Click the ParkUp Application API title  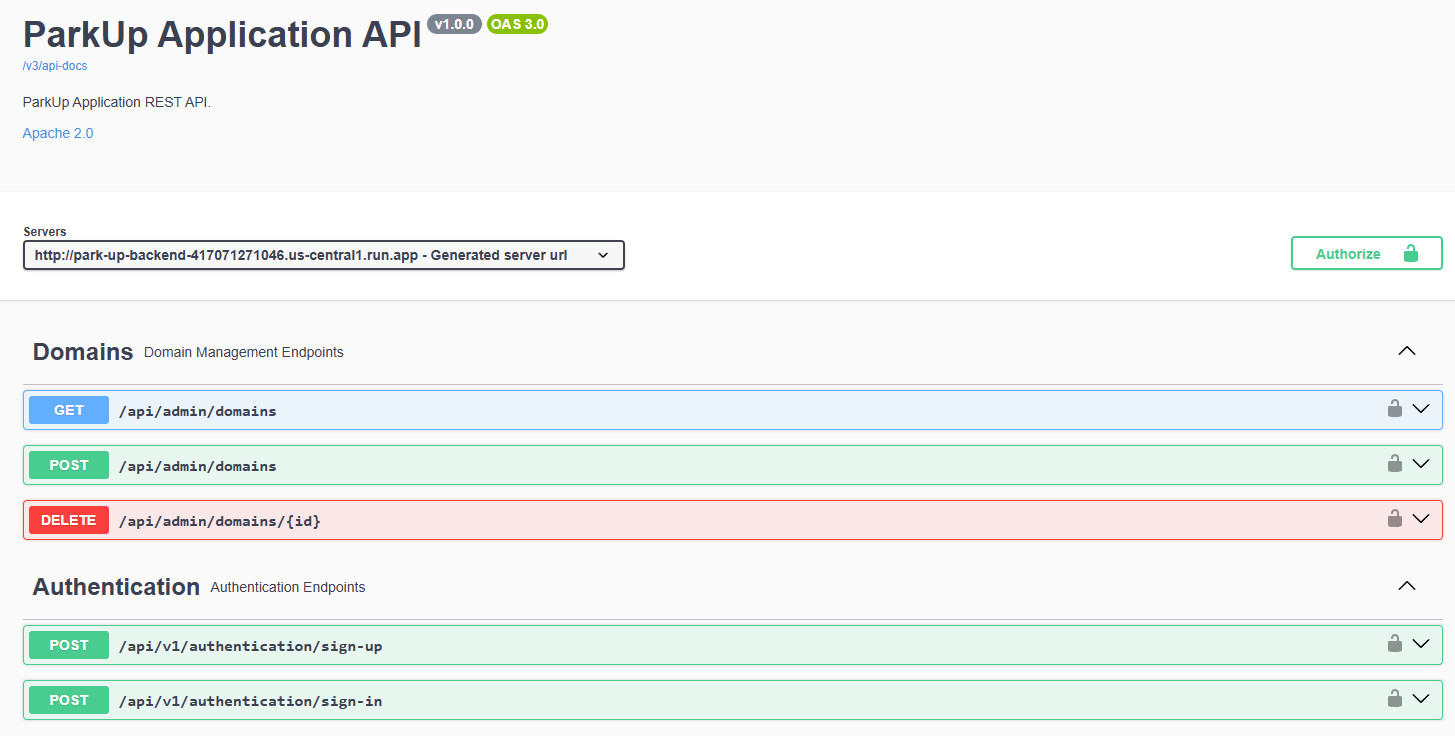pos(222,34)
